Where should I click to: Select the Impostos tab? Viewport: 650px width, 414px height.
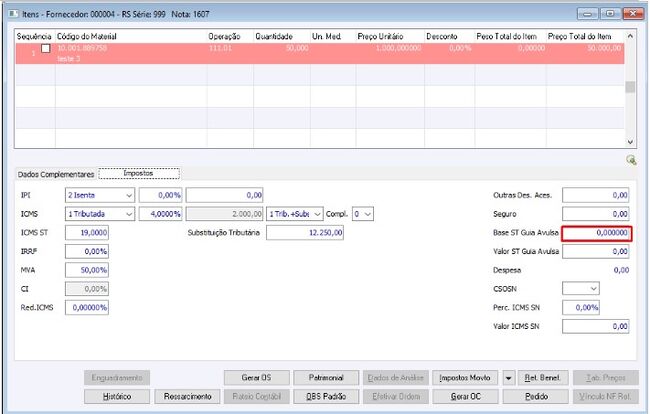click(139, 174)
